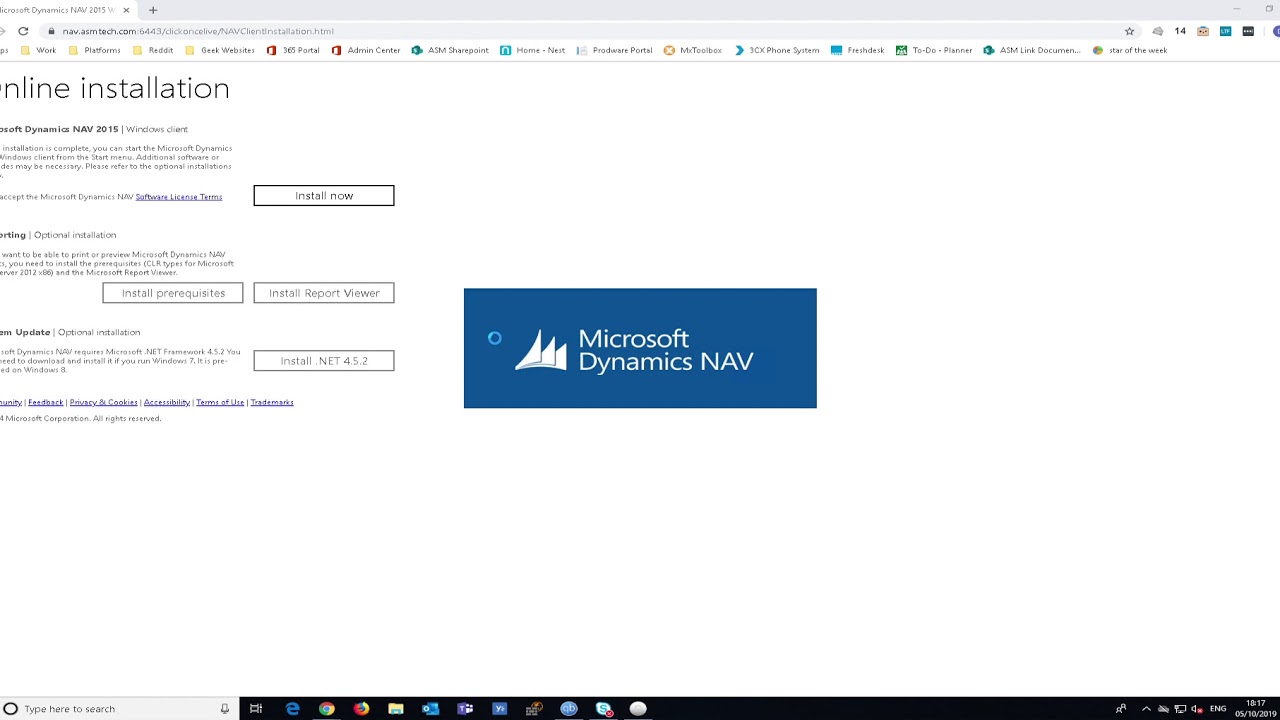Image resolution: width=1280 pixels, height=720 pixels.
Task: Open the Trademarks footer link
Action: 272,402
